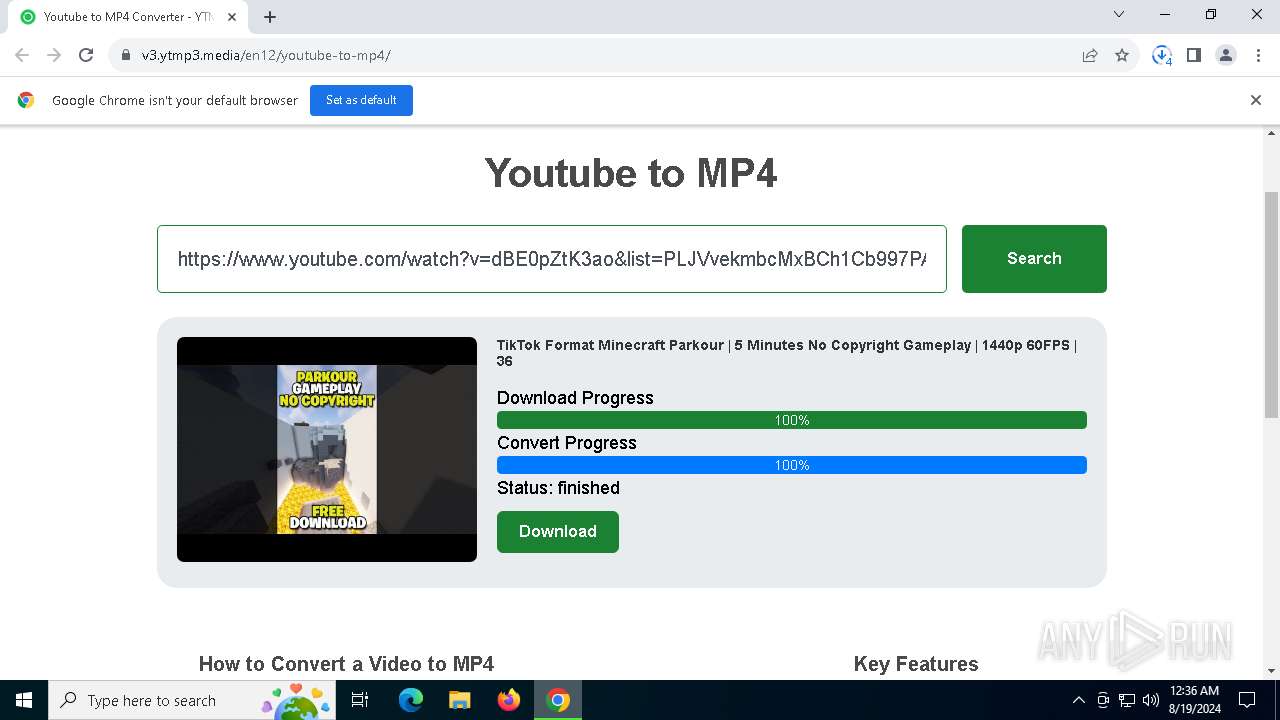Click the video title text
The width and height of the screenshot is (1280, 720).
point(787,353)
